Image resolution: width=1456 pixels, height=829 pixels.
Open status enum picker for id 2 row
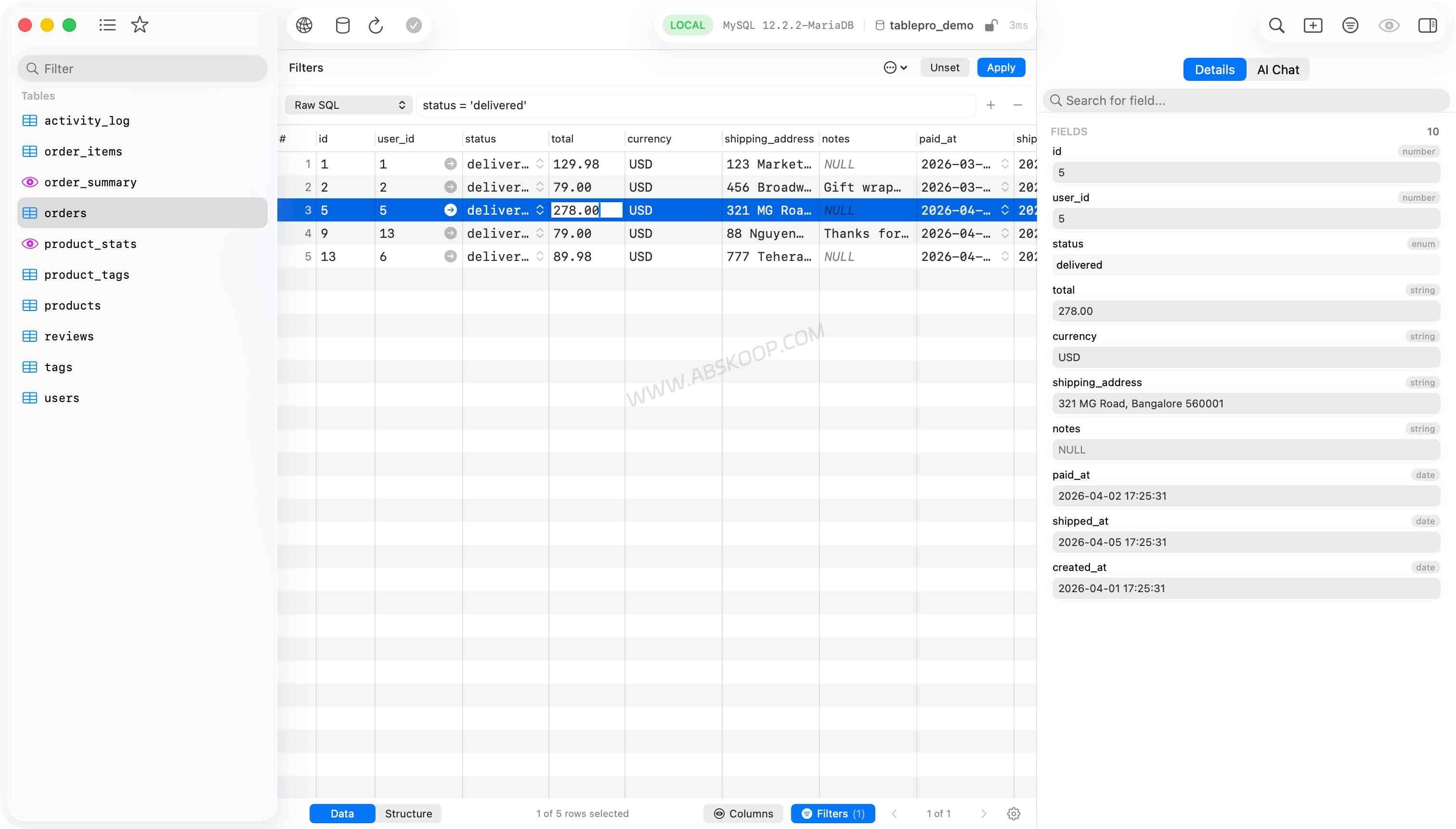click(540, 187)
